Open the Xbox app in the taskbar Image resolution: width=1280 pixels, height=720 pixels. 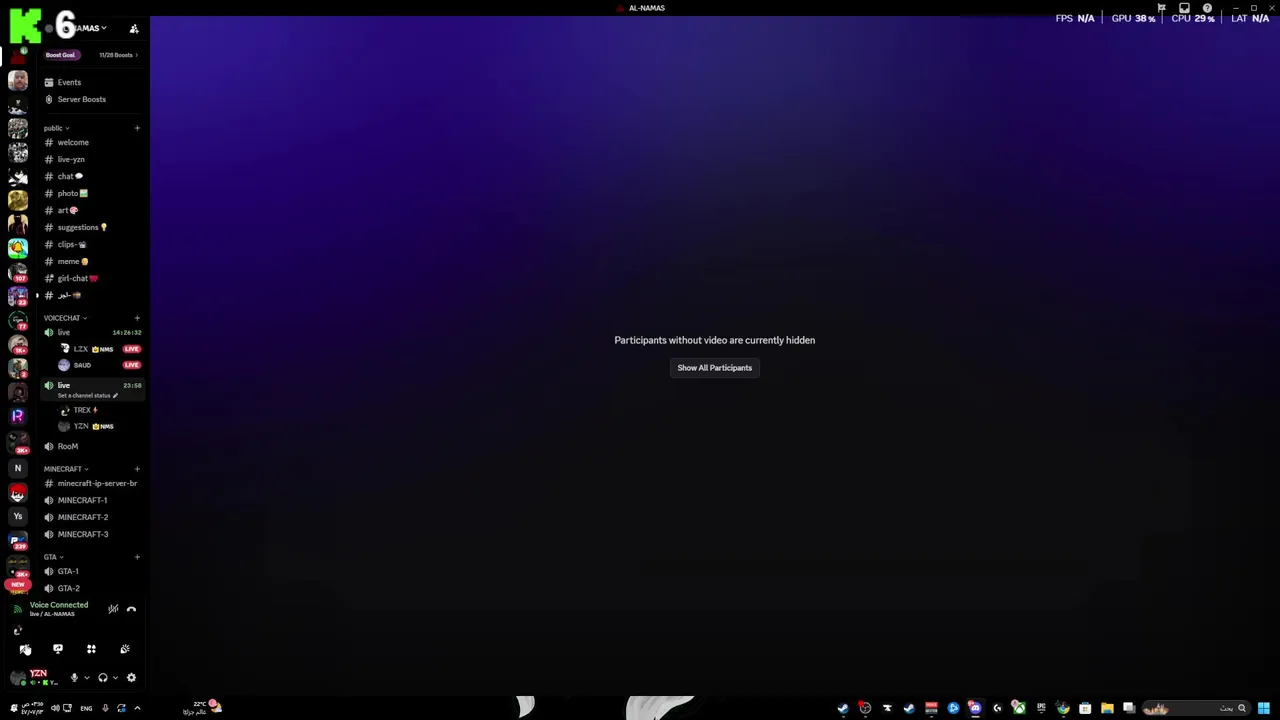click(x=1019, y=708)
